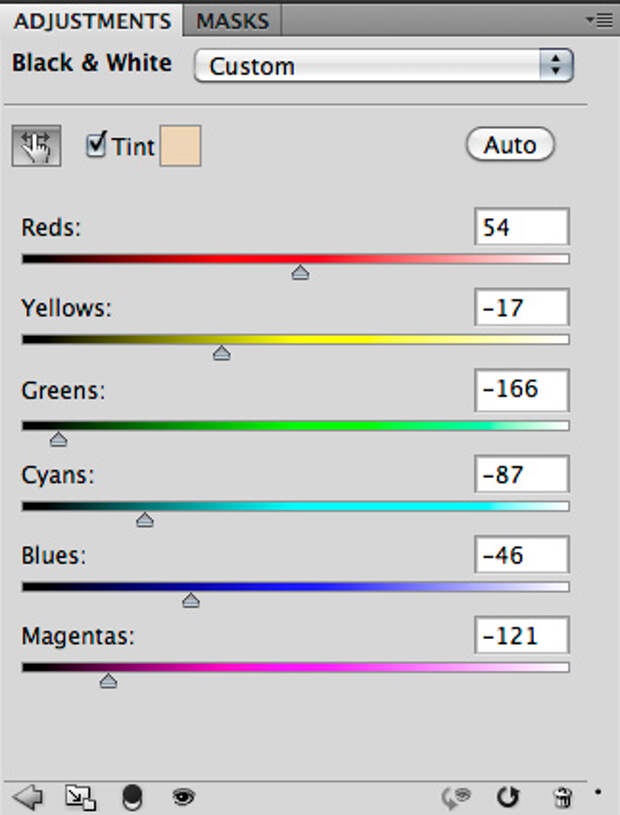620x815 pixels.
Task: Click the Magentas slider handle
Action: 108,681
